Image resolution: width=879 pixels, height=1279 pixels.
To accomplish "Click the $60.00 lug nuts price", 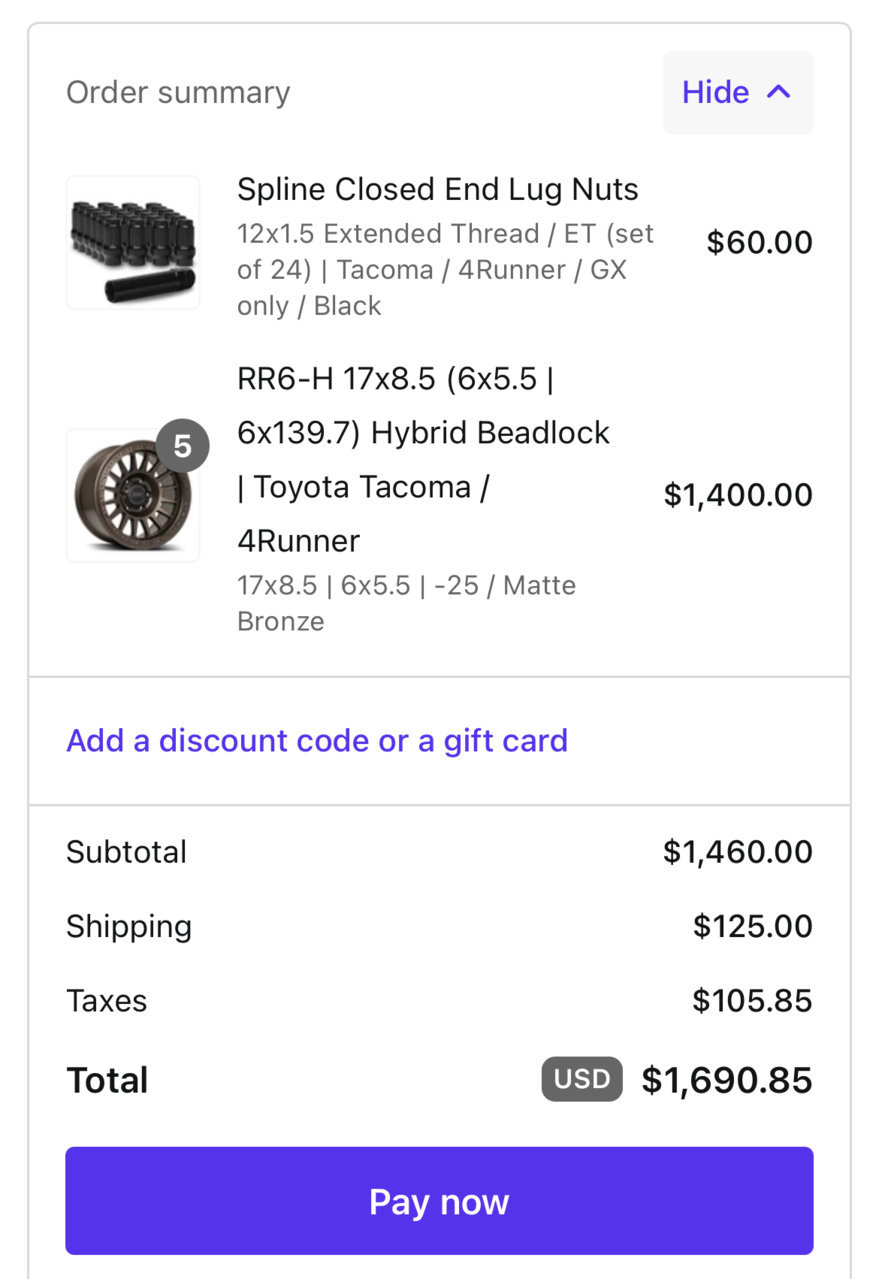I will pos(760,243).
